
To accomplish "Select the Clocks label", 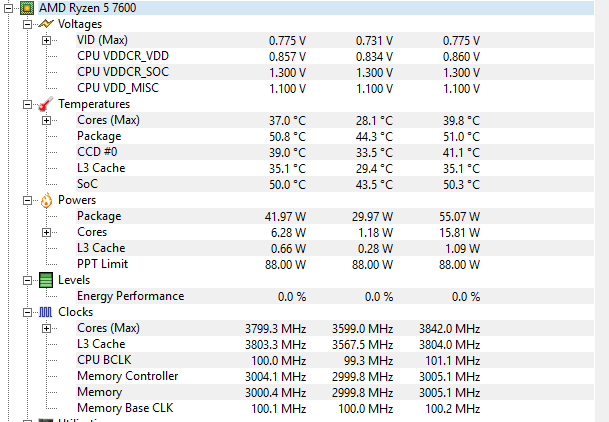I will click(75, 312).
